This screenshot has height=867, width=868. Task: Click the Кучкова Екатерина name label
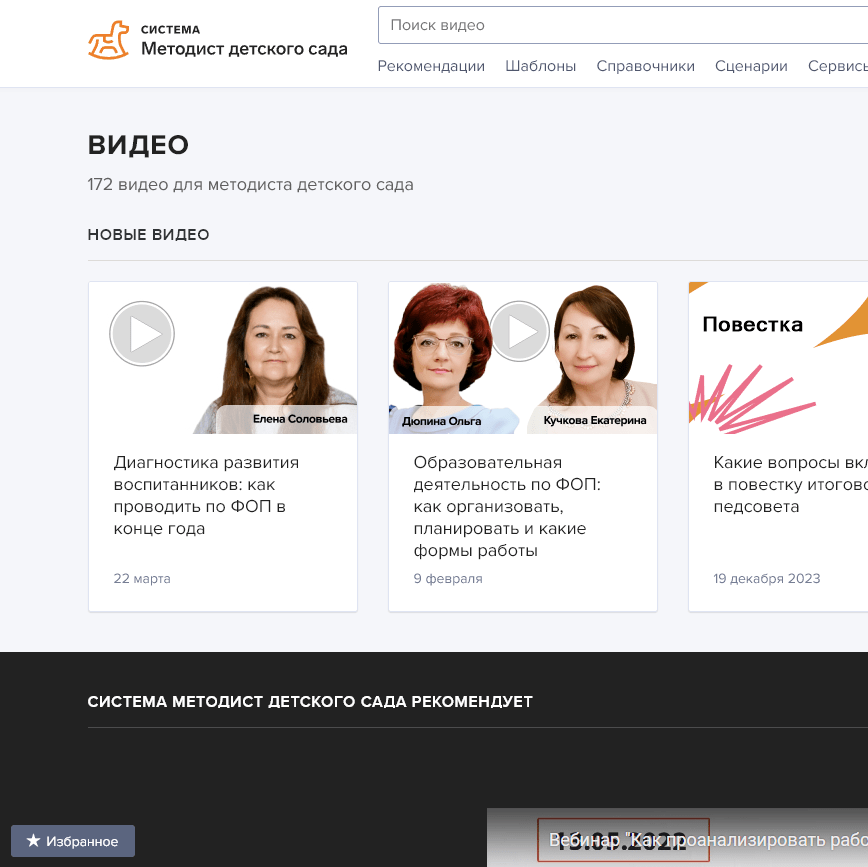595,420
